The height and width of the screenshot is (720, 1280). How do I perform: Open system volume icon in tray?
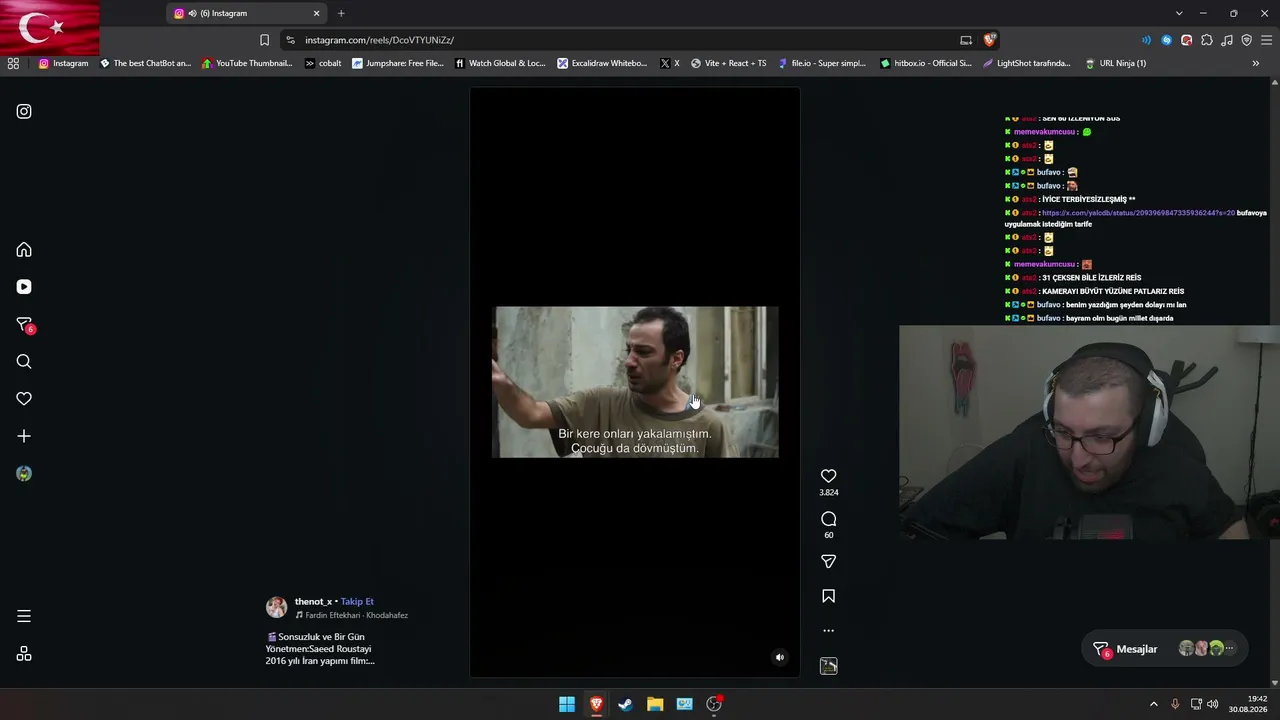pos(1213,704)
